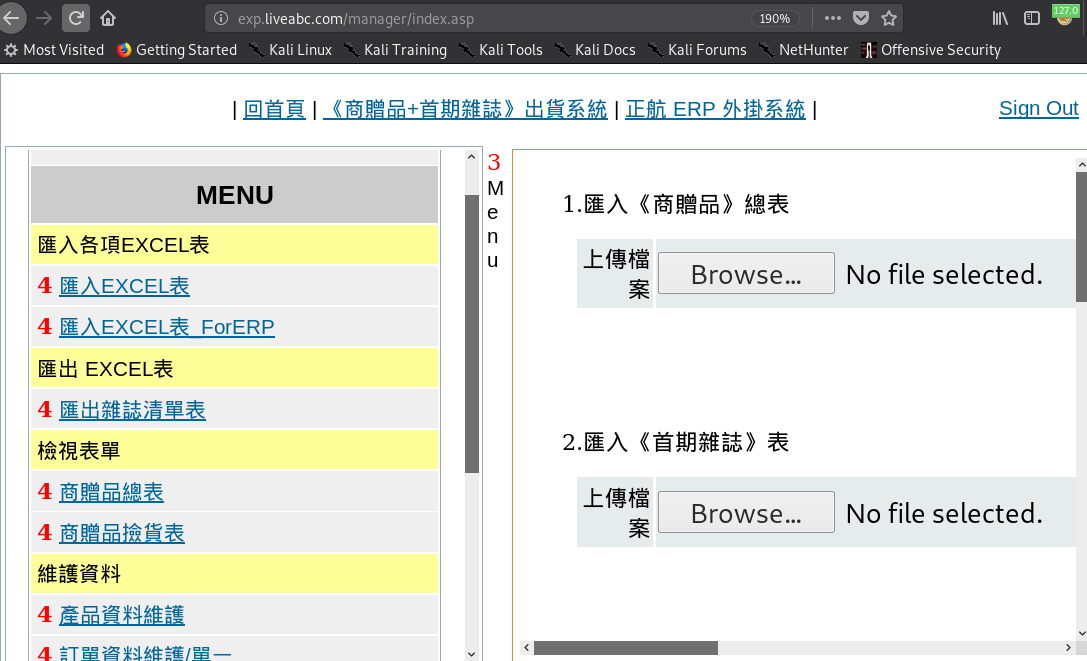Screen dimensions: 1087x661
Task: Click the Sign Out link
Action: (1038, 108)
